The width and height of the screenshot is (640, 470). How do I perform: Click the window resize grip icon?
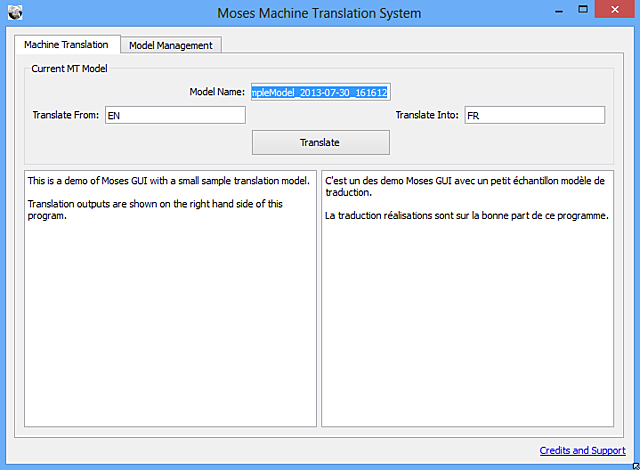pyautogui.click(x=636, y=466)
